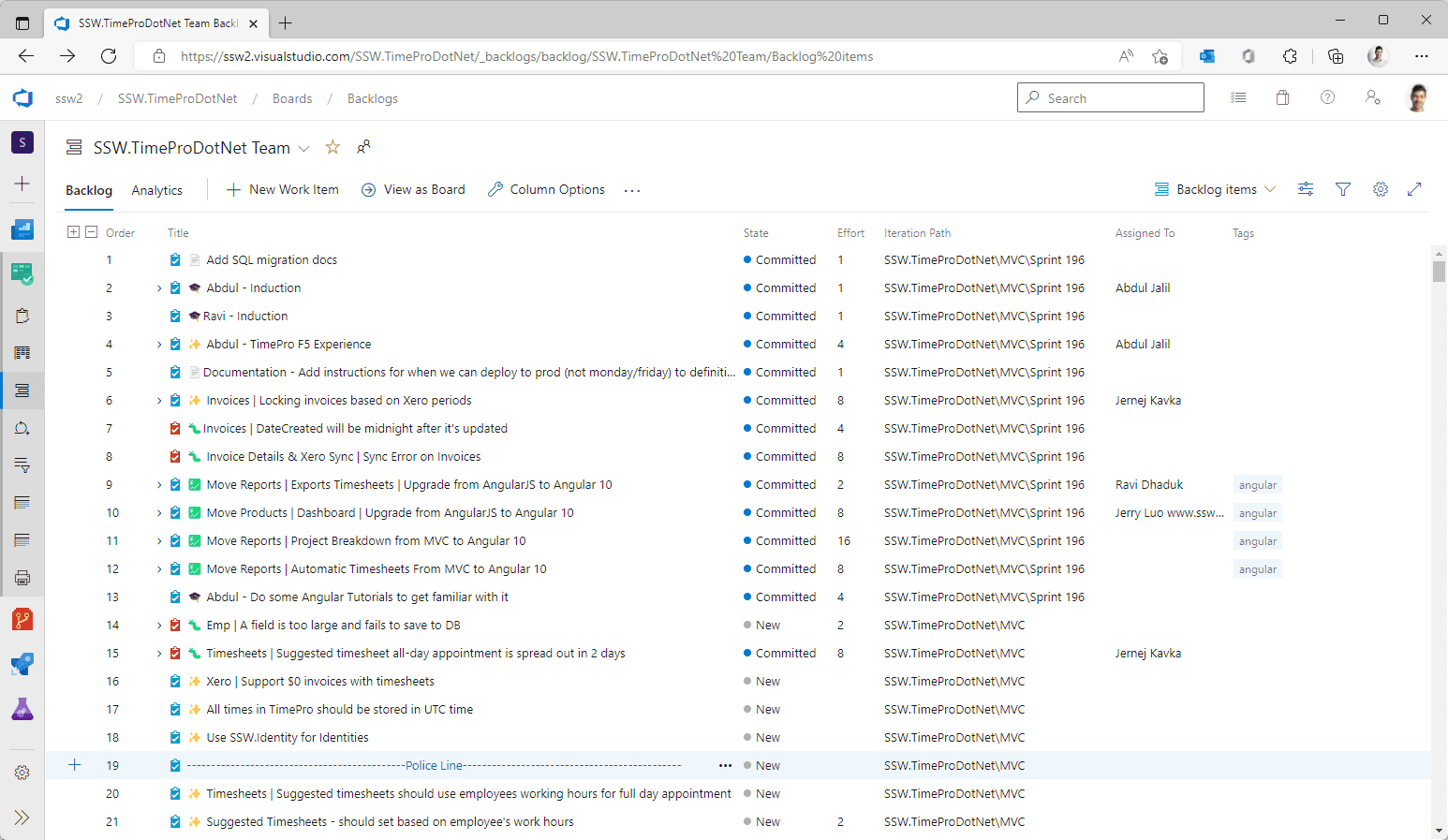Favorite the team with the star icon
The image size is (1448, 840).
point(332,147)
